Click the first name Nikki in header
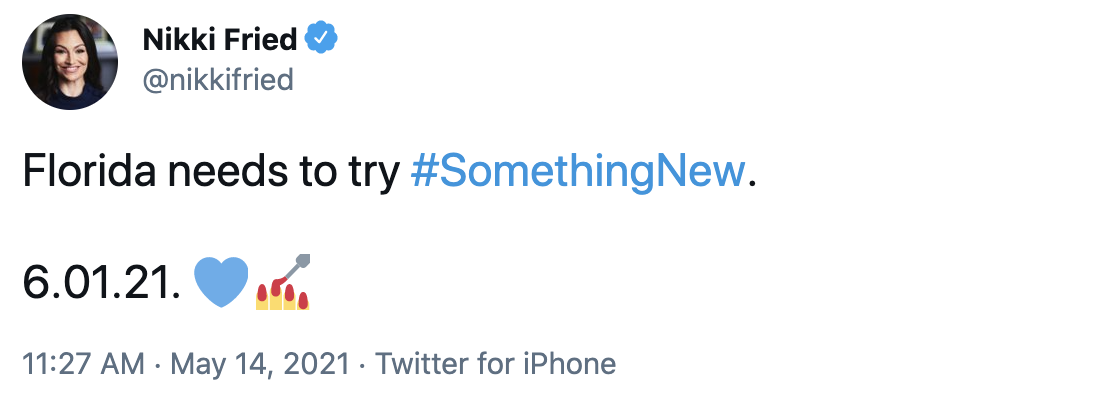This screenshot has width=1114, height=406. (x=178, y=40)
